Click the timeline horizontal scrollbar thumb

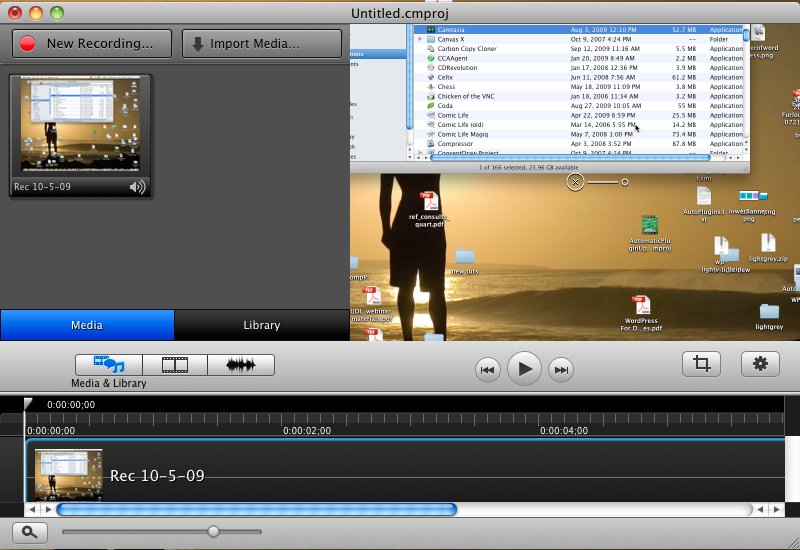pos(256,510)
